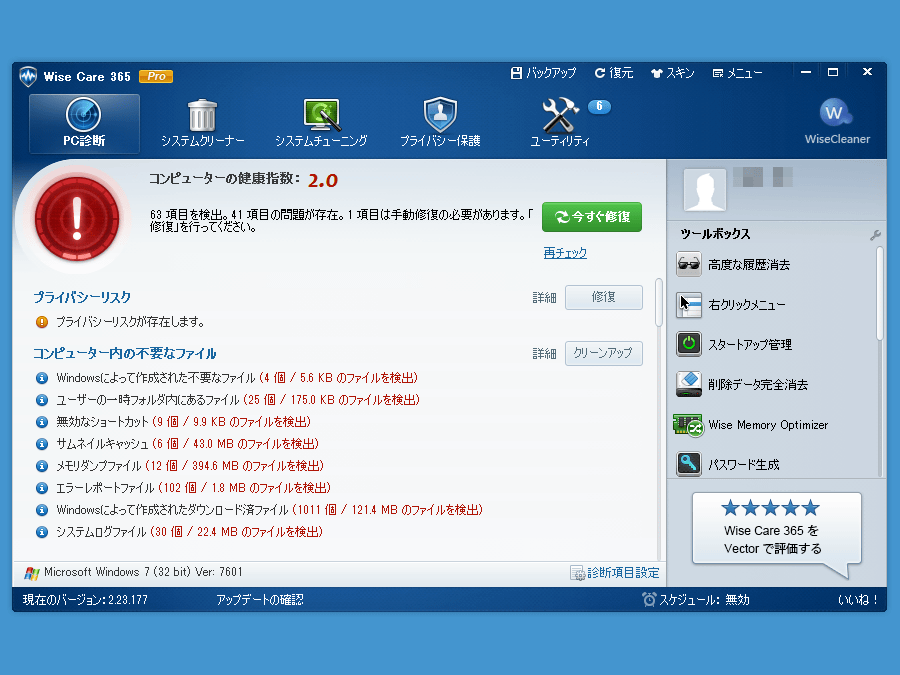Image resolution: width=900 pixels, height=675 pixels.
Task: Close the Wise Care 365 window
Action: (x=867, y=72)
